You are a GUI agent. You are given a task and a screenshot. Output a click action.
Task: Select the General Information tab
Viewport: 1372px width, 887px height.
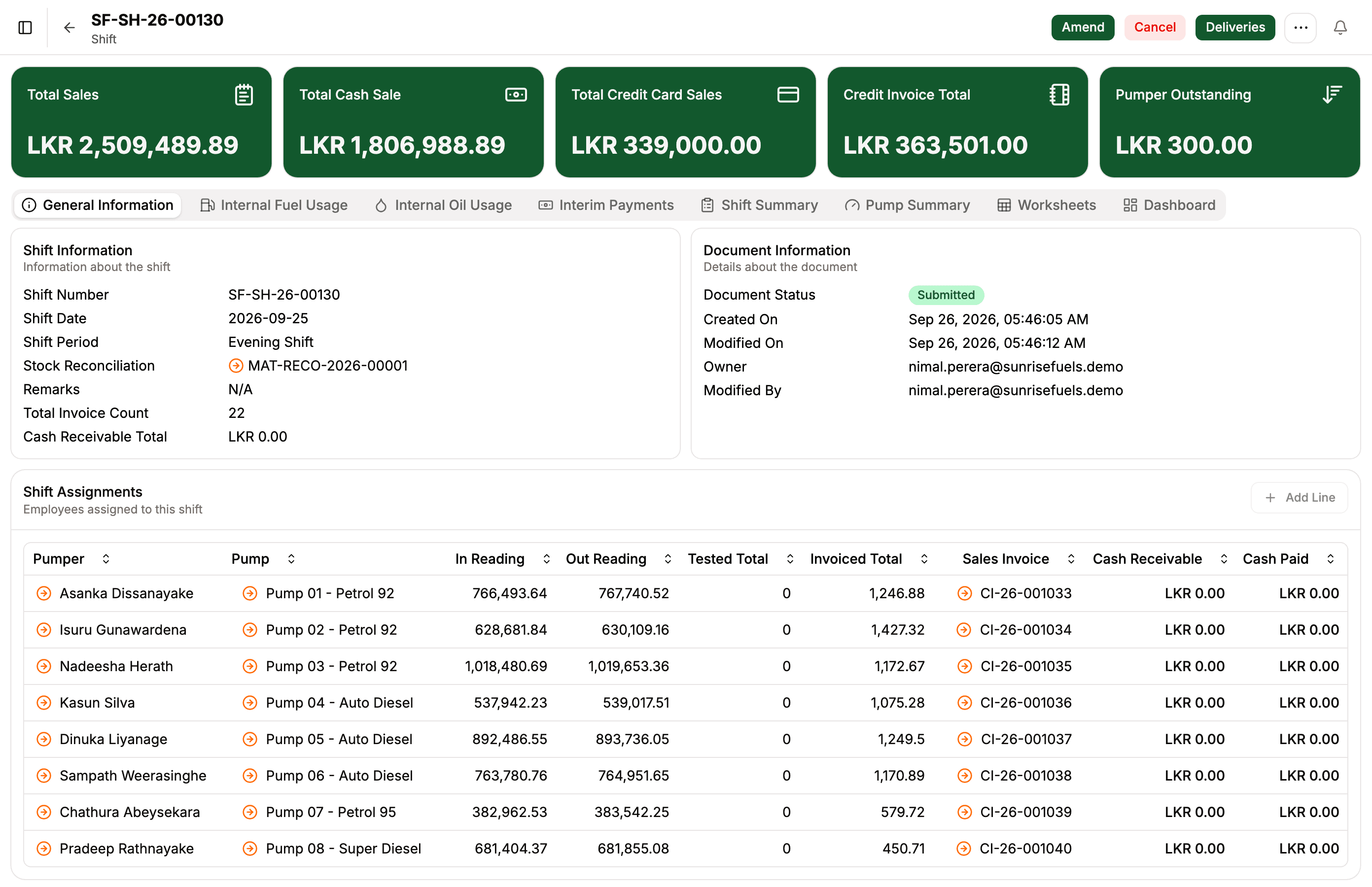tap(98, 205)
